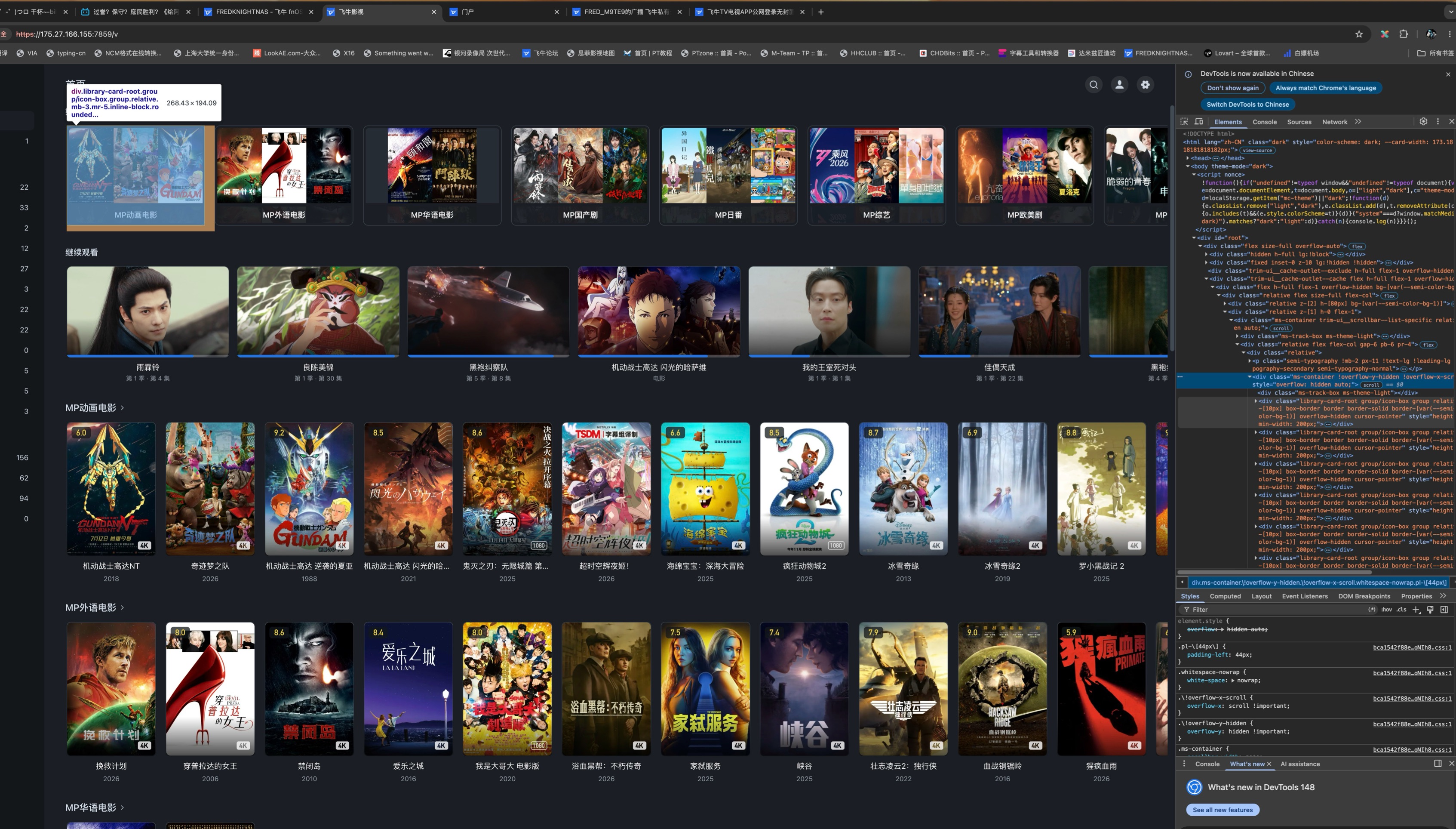Open the MP综艺 library card

876,176
